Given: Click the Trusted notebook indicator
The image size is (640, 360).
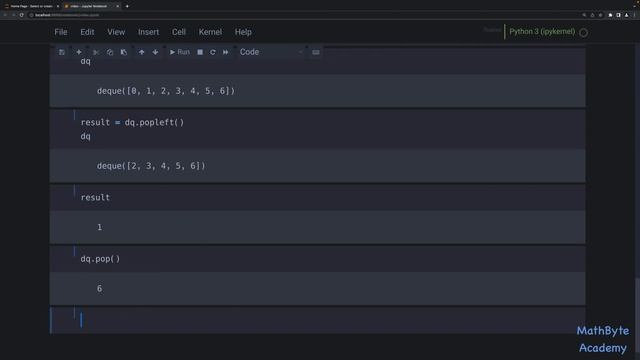Looking at the screenshot, I should click(x=492, y=30).
